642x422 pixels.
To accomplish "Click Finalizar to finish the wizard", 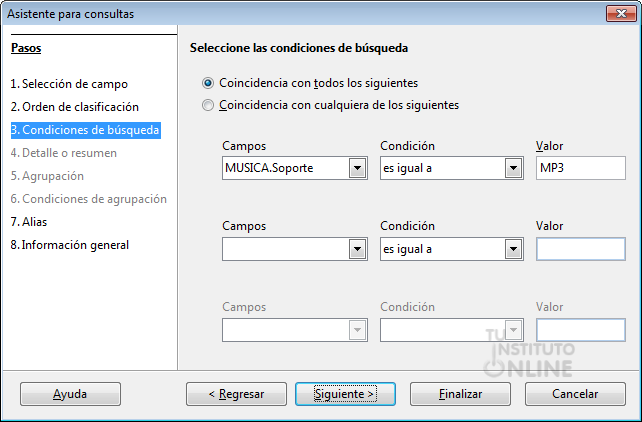I will click(x=460, y=394).
